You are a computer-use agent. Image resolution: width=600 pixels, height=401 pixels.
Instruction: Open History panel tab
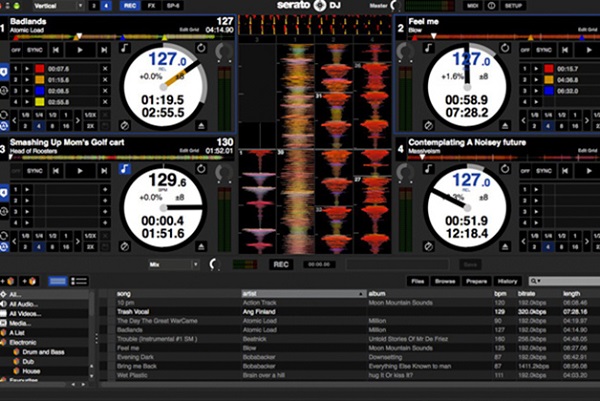507,281
